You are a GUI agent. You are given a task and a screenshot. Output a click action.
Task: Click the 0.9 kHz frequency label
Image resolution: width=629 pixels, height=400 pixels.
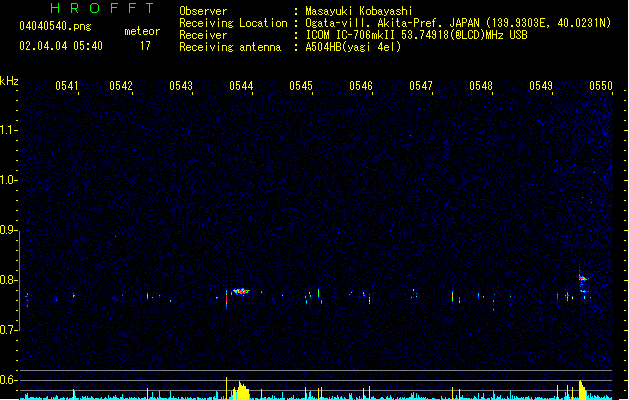pos(7,230)
